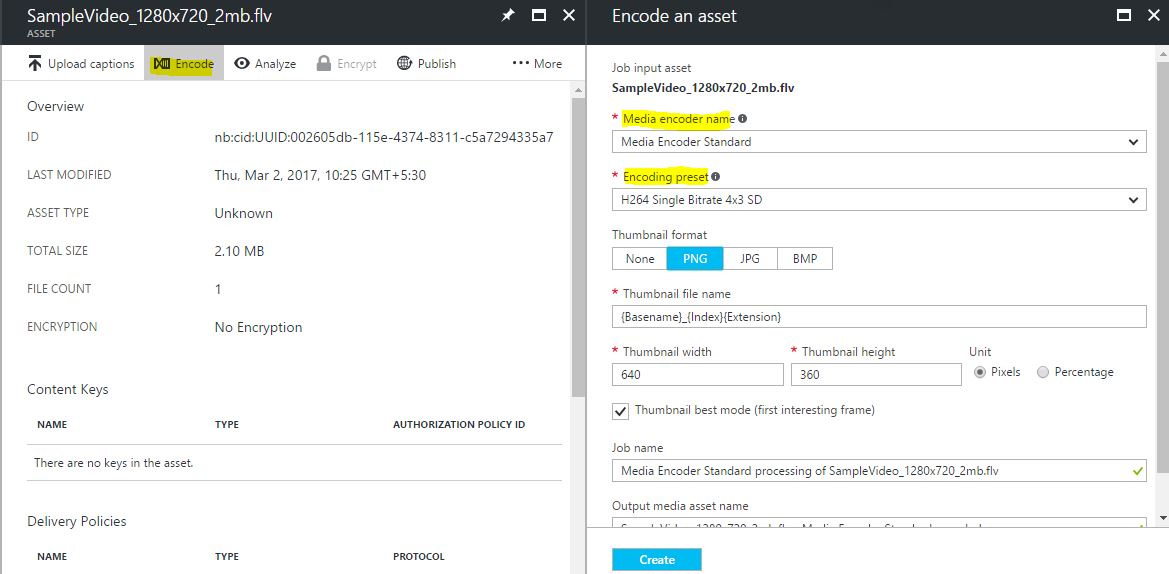
Task: Select the Percentage unit radio button
Action: click(1043, 372)
